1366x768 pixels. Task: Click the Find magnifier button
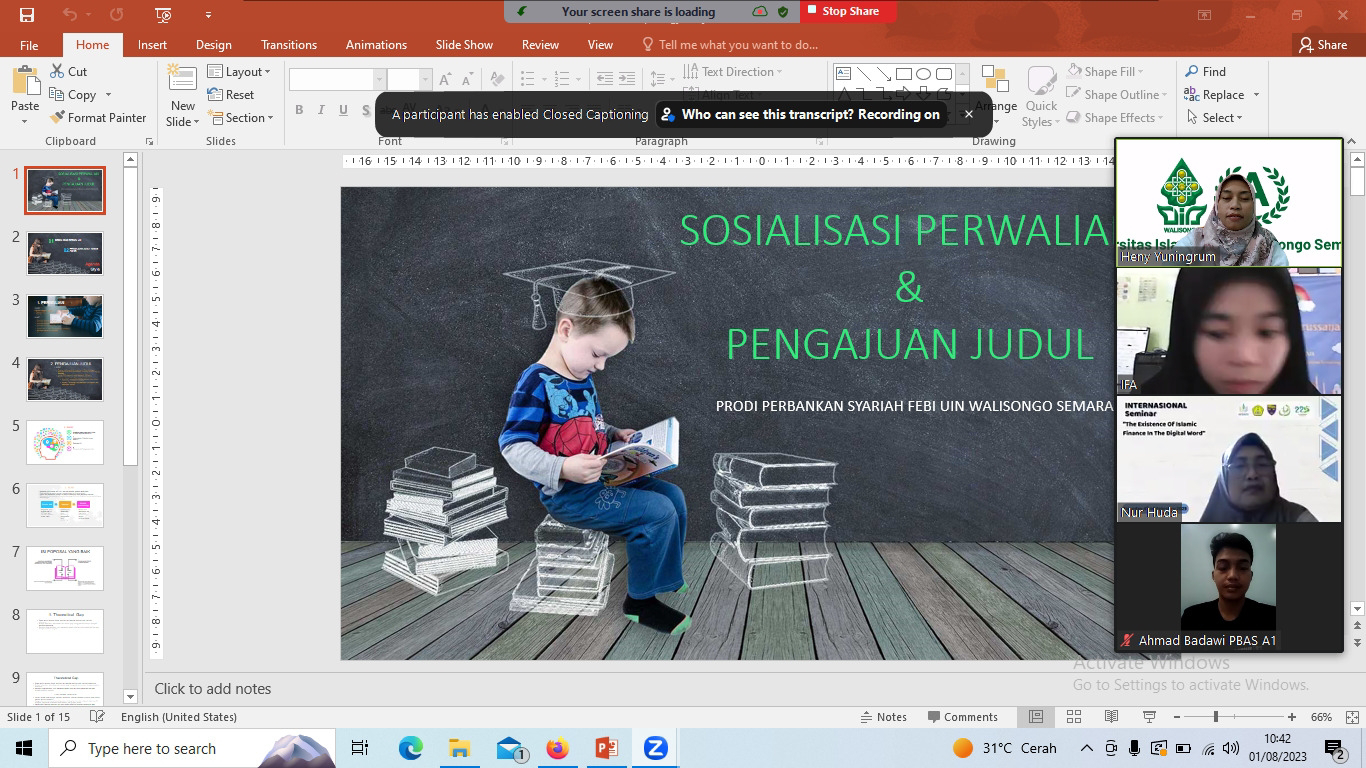coord(1205,72)
